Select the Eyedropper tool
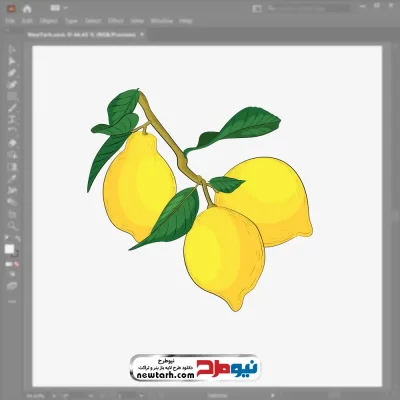 click(x=12, y=179)
